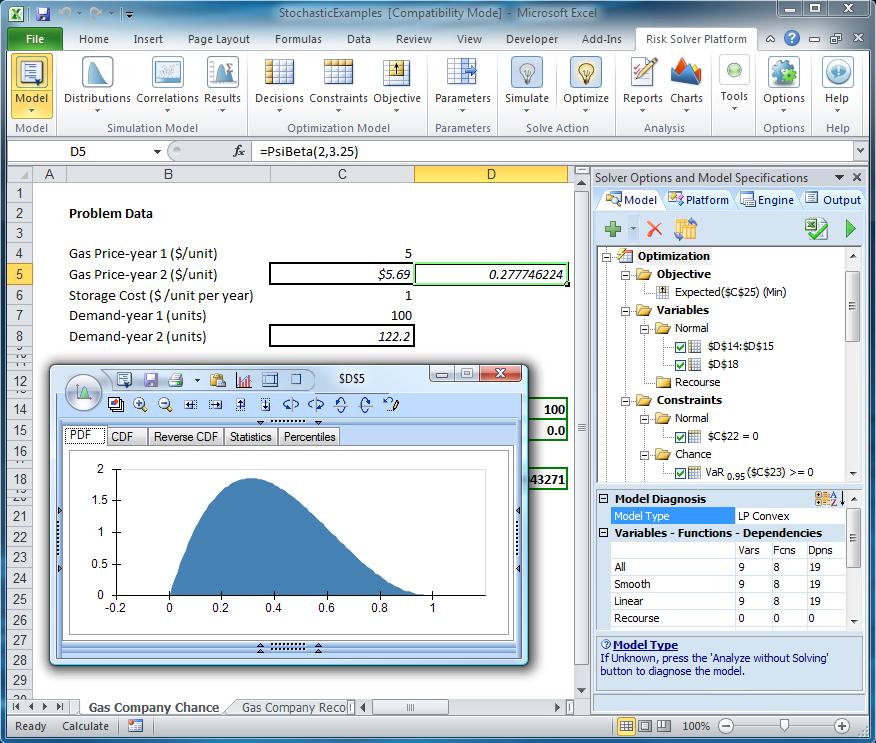Uncheck the $D$14:$D$15 variable checkbox
This screenshot has height=743, width=876.
tap(681, 347)
